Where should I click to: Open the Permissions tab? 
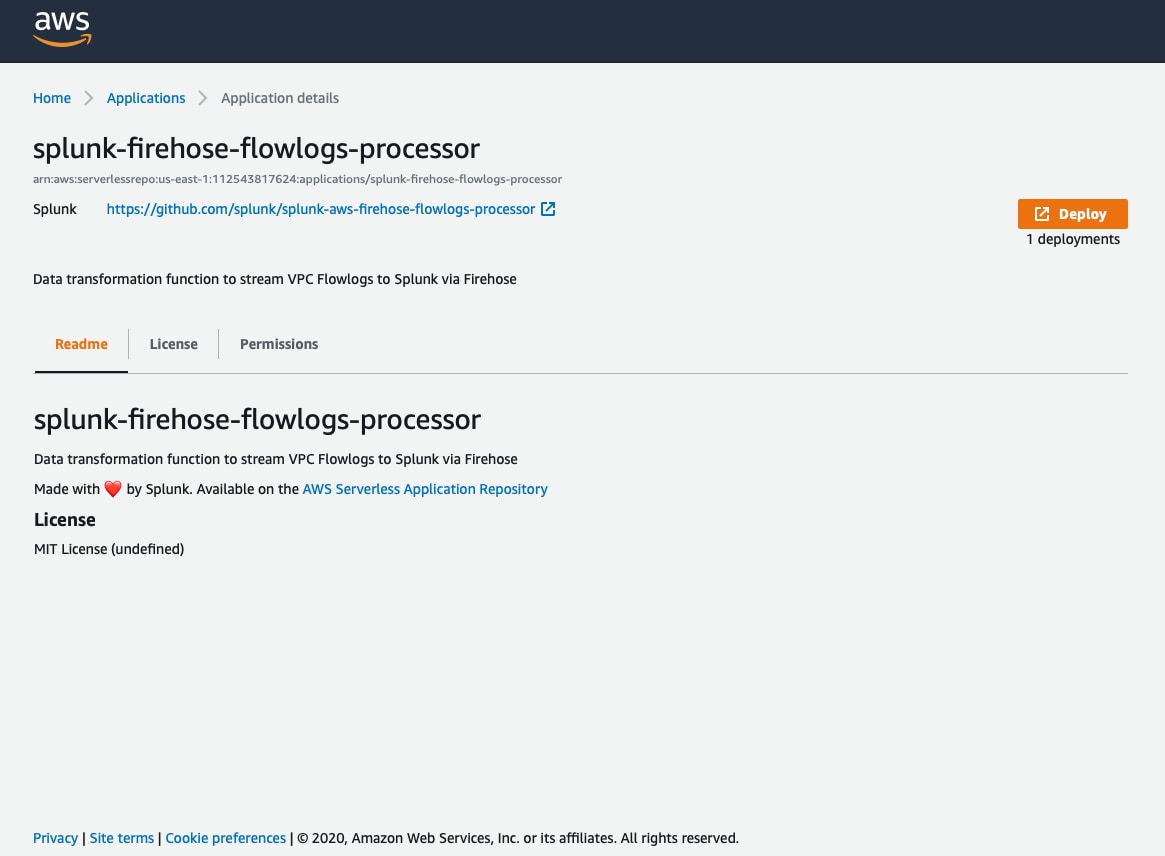click(279, 344)
